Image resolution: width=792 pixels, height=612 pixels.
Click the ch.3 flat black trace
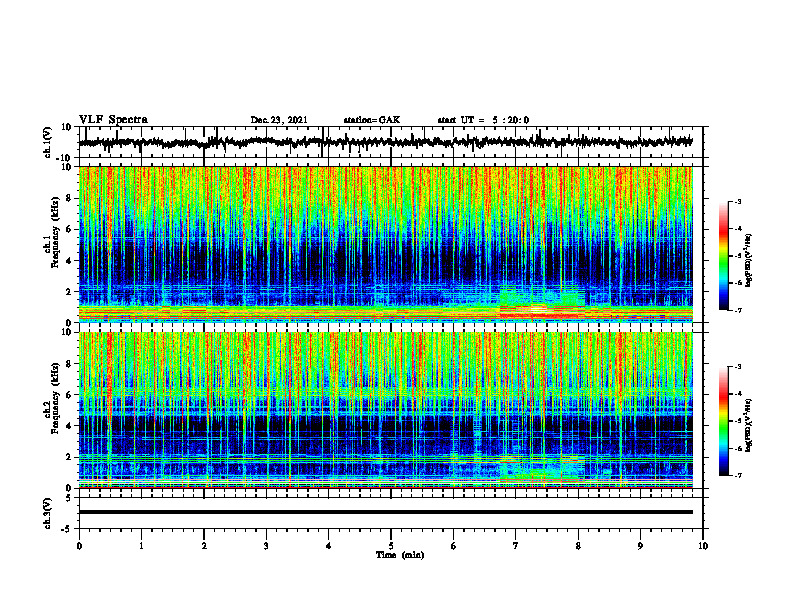(x=386, y=512)
